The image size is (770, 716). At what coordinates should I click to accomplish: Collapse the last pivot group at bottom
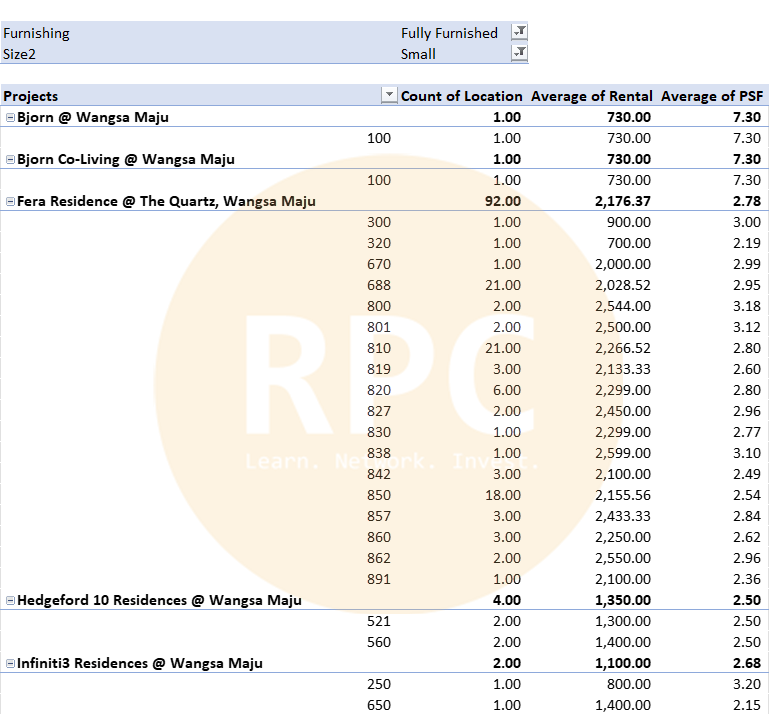10,663
